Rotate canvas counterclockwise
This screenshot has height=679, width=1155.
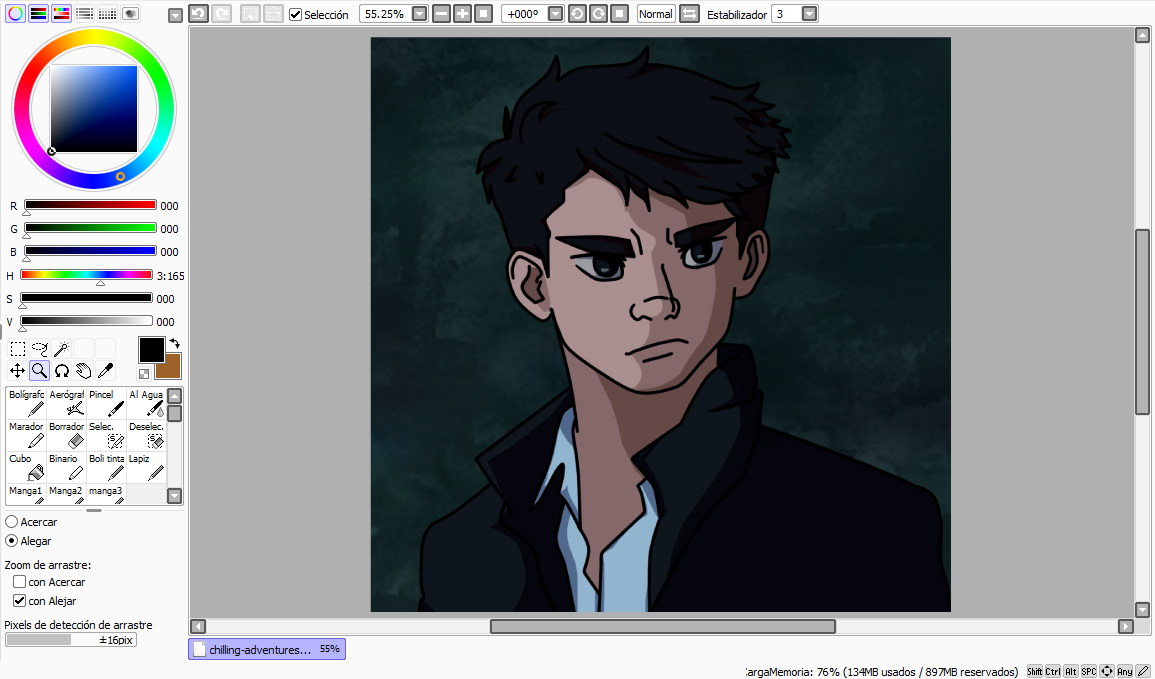(x=578, y=14)
